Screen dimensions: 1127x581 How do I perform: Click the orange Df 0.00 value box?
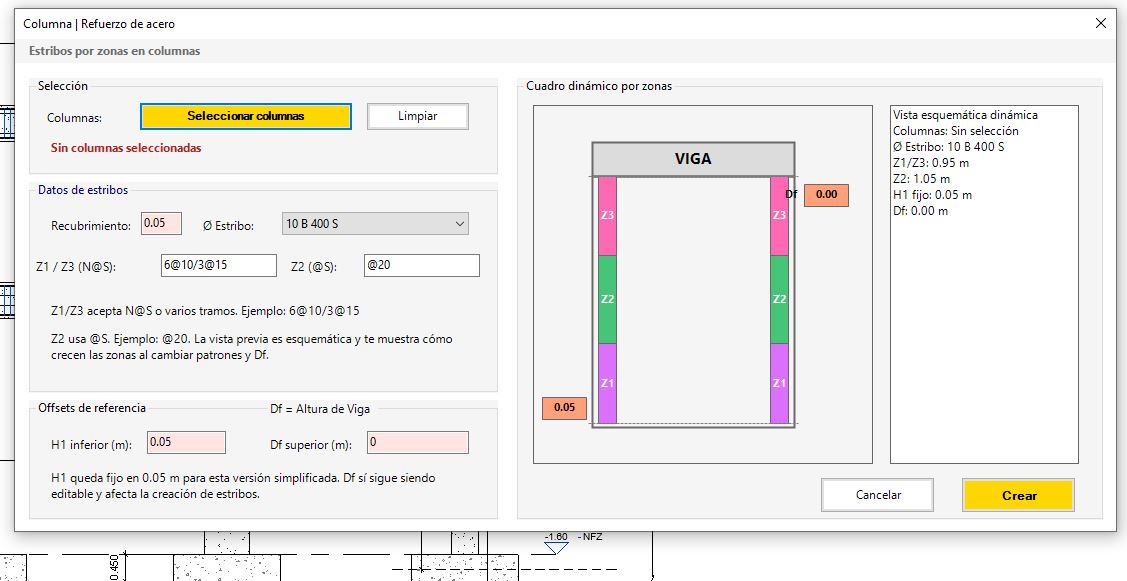pyautogui.click(x=826, y=195)
